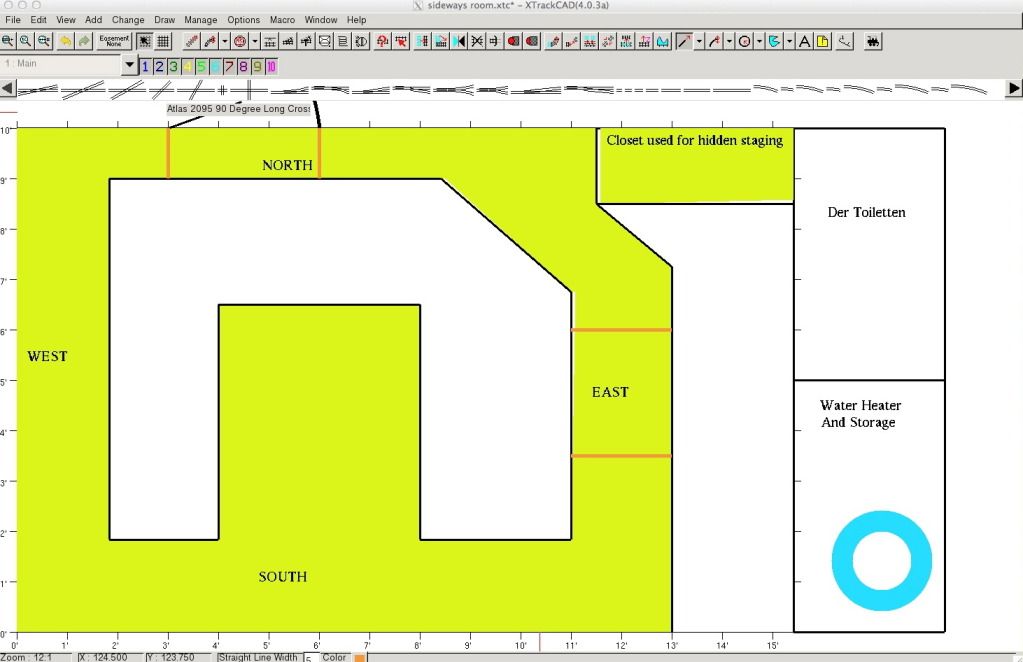Select the straight line draw tool
This screenshot has width=1023, height=662.
[684, 41]
